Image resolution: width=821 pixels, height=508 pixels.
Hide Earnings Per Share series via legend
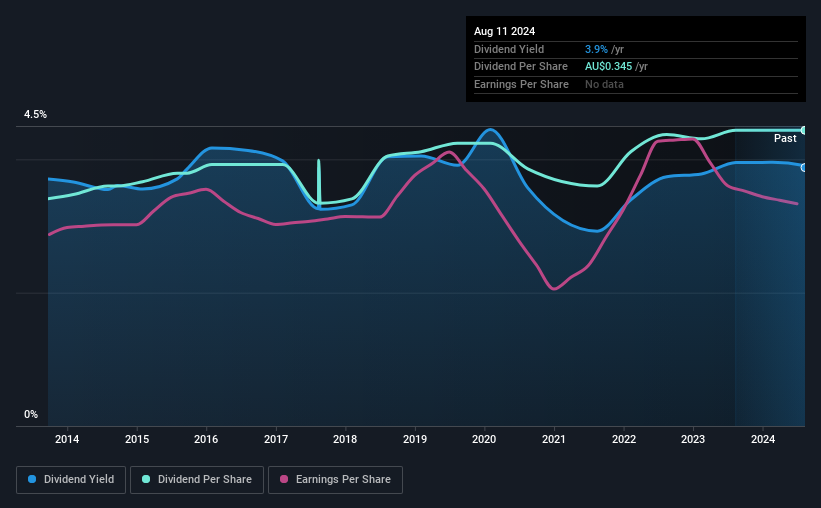click(338, 480)
